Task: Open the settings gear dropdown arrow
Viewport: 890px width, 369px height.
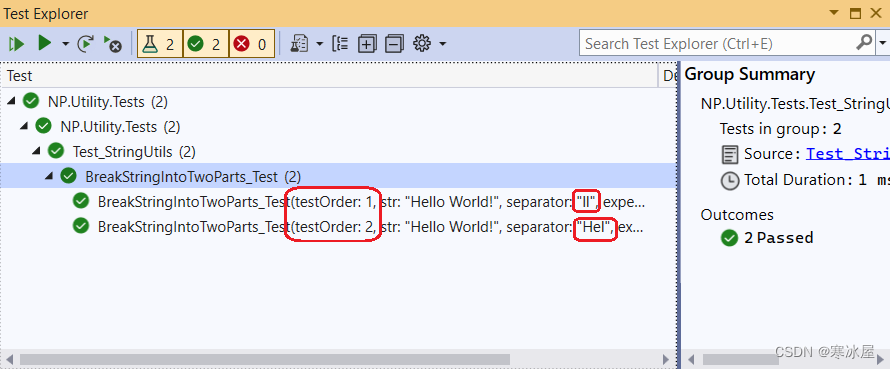Action: click(x=443, y=44)
